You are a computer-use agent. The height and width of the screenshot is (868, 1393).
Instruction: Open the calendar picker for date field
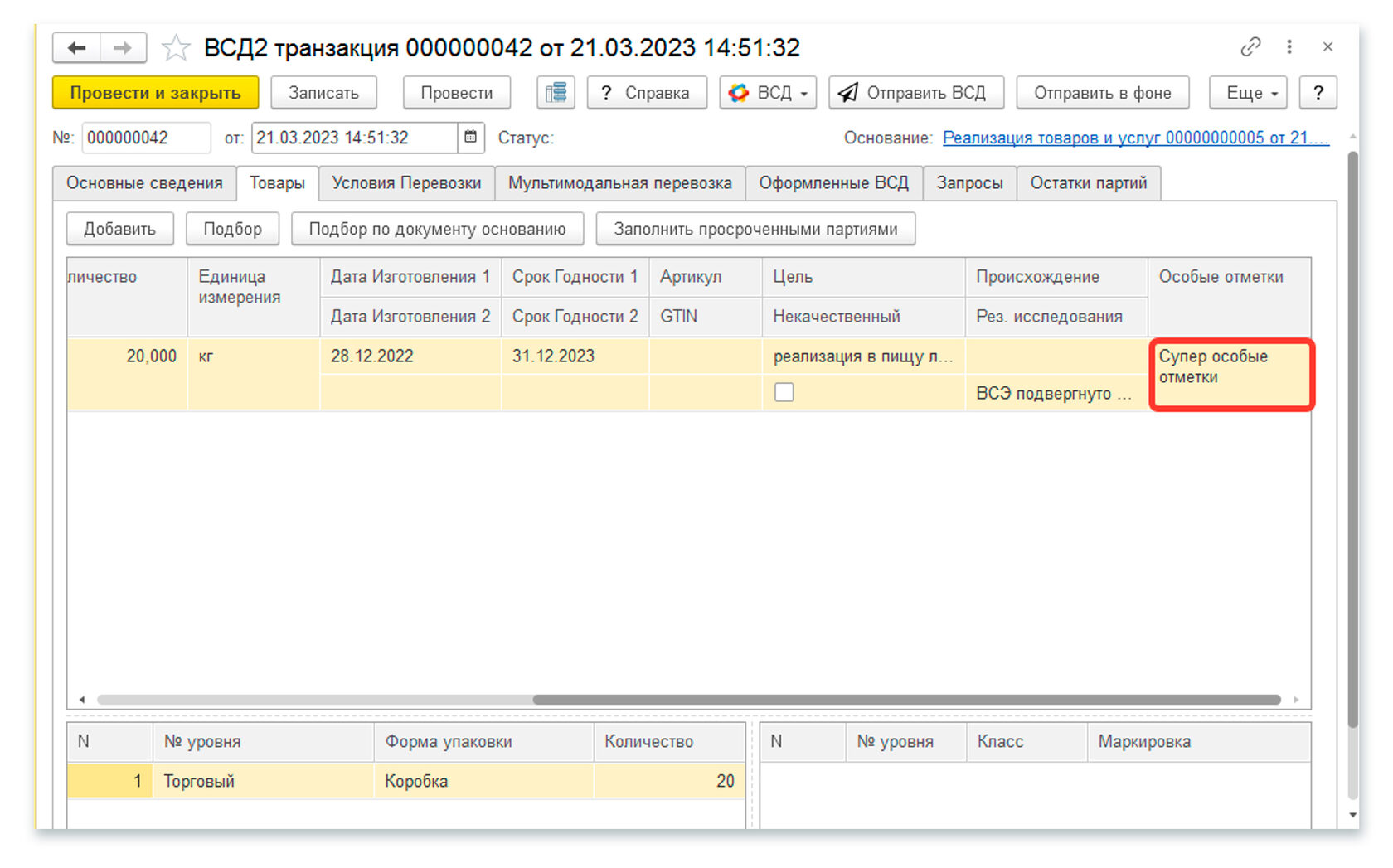coord(470,138)
